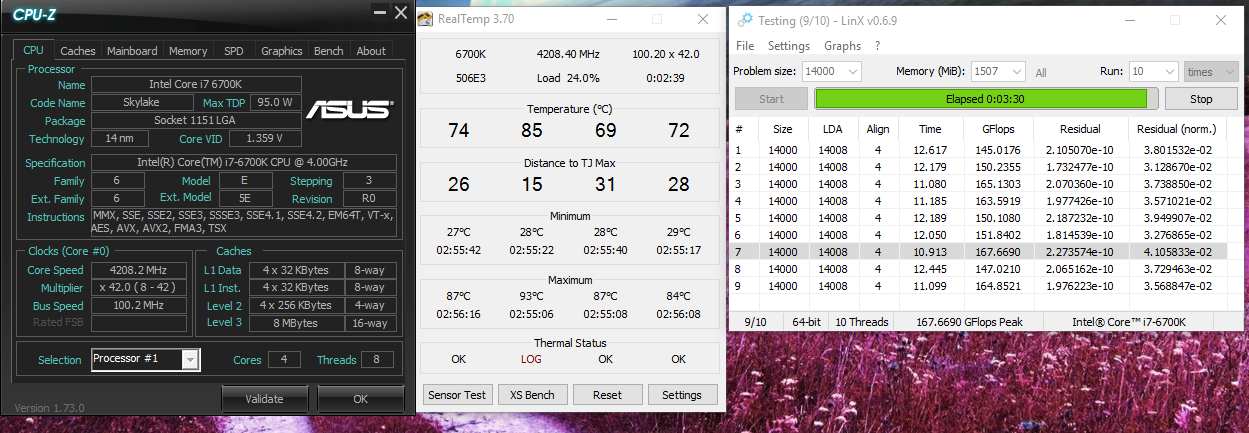Click the RealTemp title bar app icon
Screen dimensions: 1249x433
pos(427,19)
